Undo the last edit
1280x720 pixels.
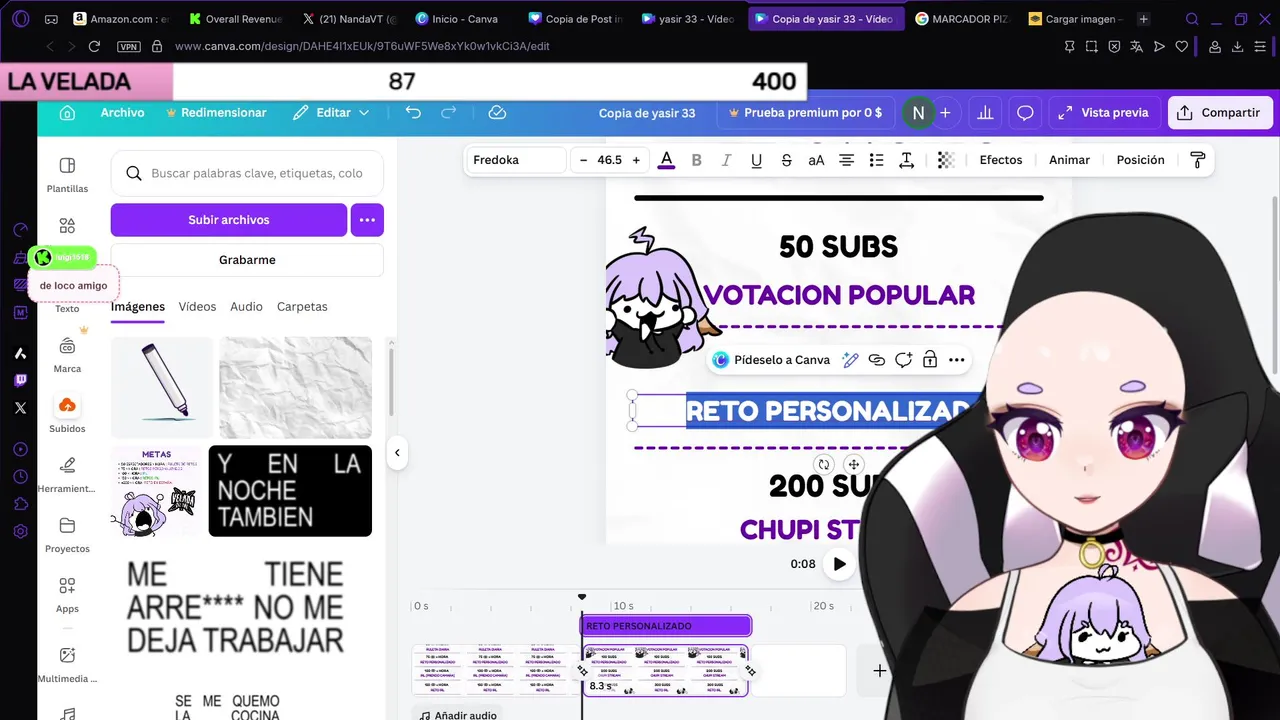413,113
